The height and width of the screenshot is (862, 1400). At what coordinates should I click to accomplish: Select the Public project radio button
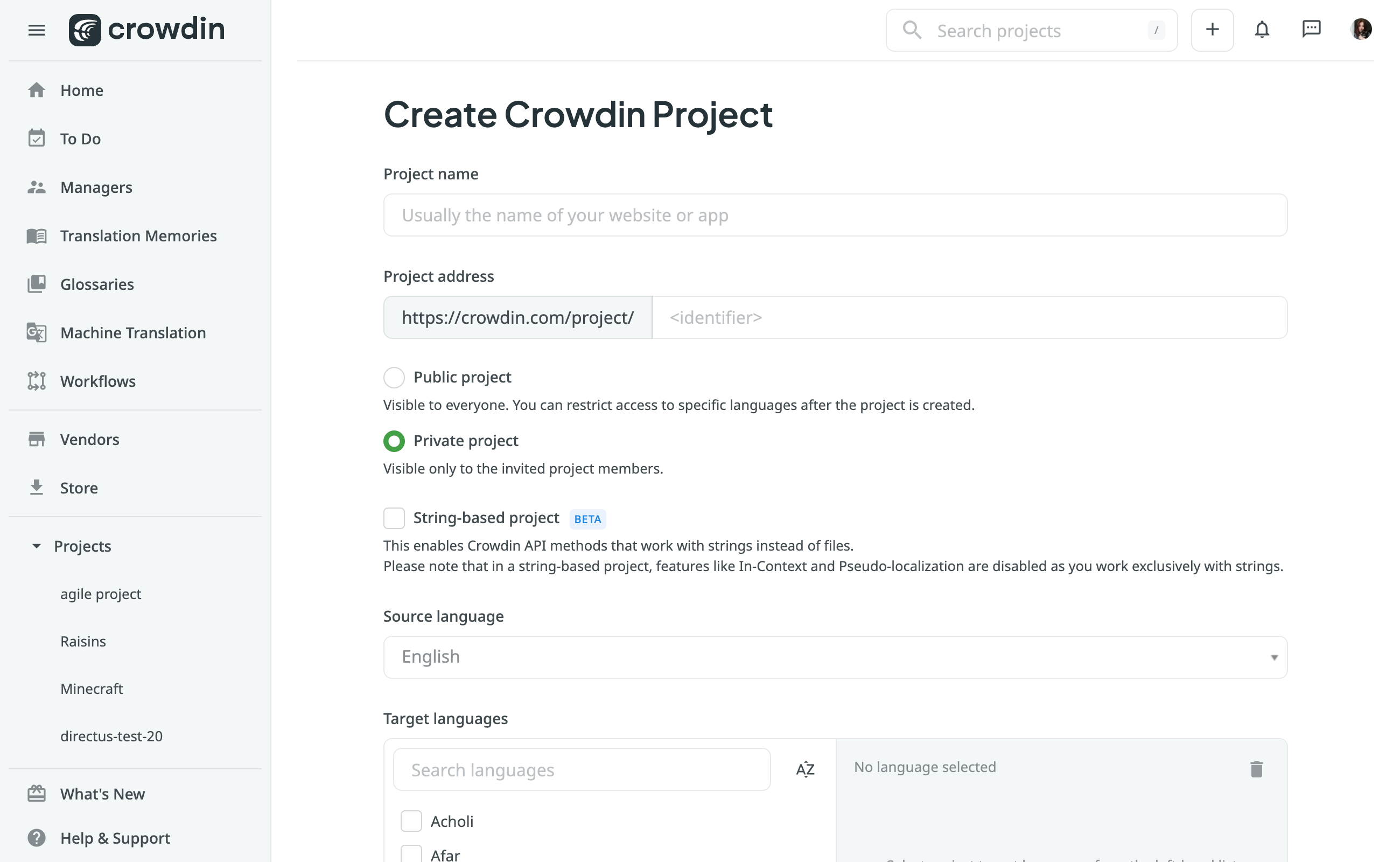click(394, 378)
